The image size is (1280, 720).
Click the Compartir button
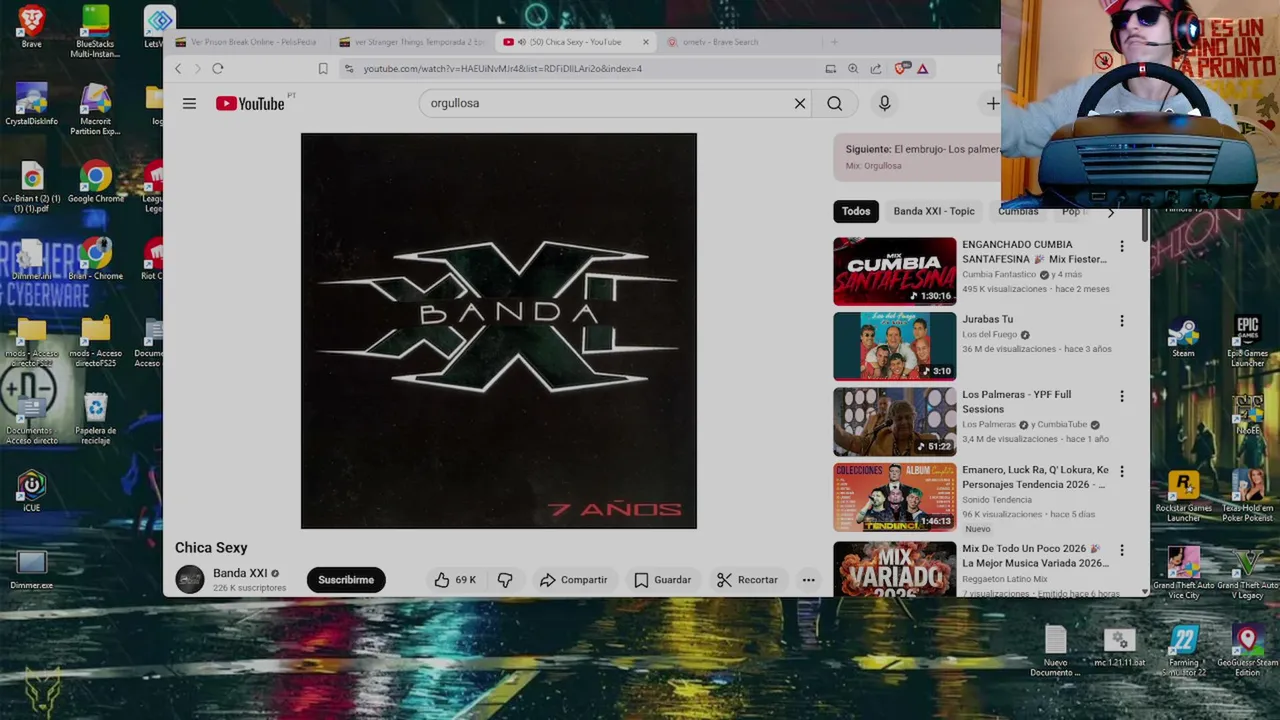574,580
